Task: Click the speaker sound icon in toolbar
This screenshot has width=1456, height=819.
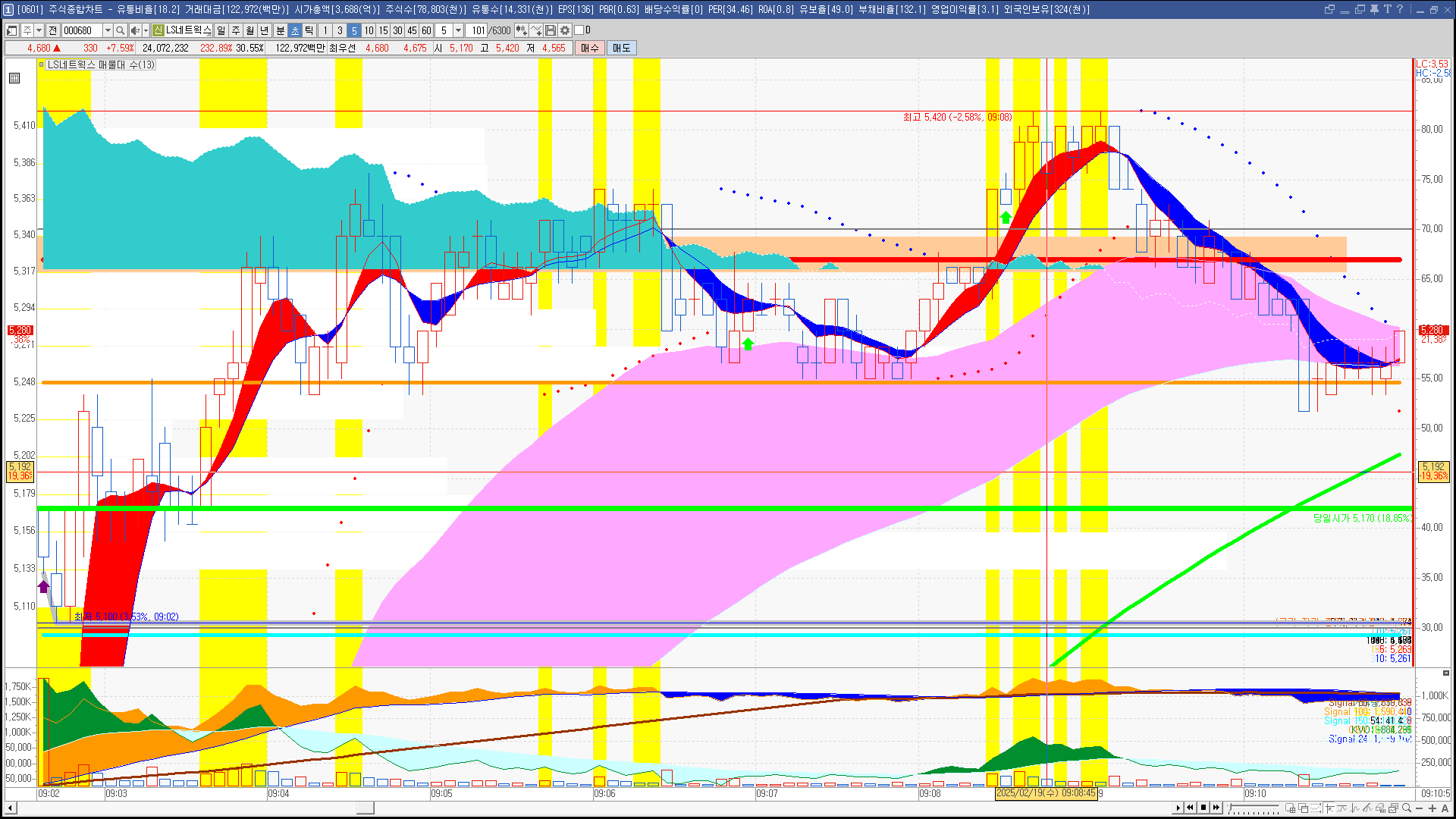Action: point(134,30)
